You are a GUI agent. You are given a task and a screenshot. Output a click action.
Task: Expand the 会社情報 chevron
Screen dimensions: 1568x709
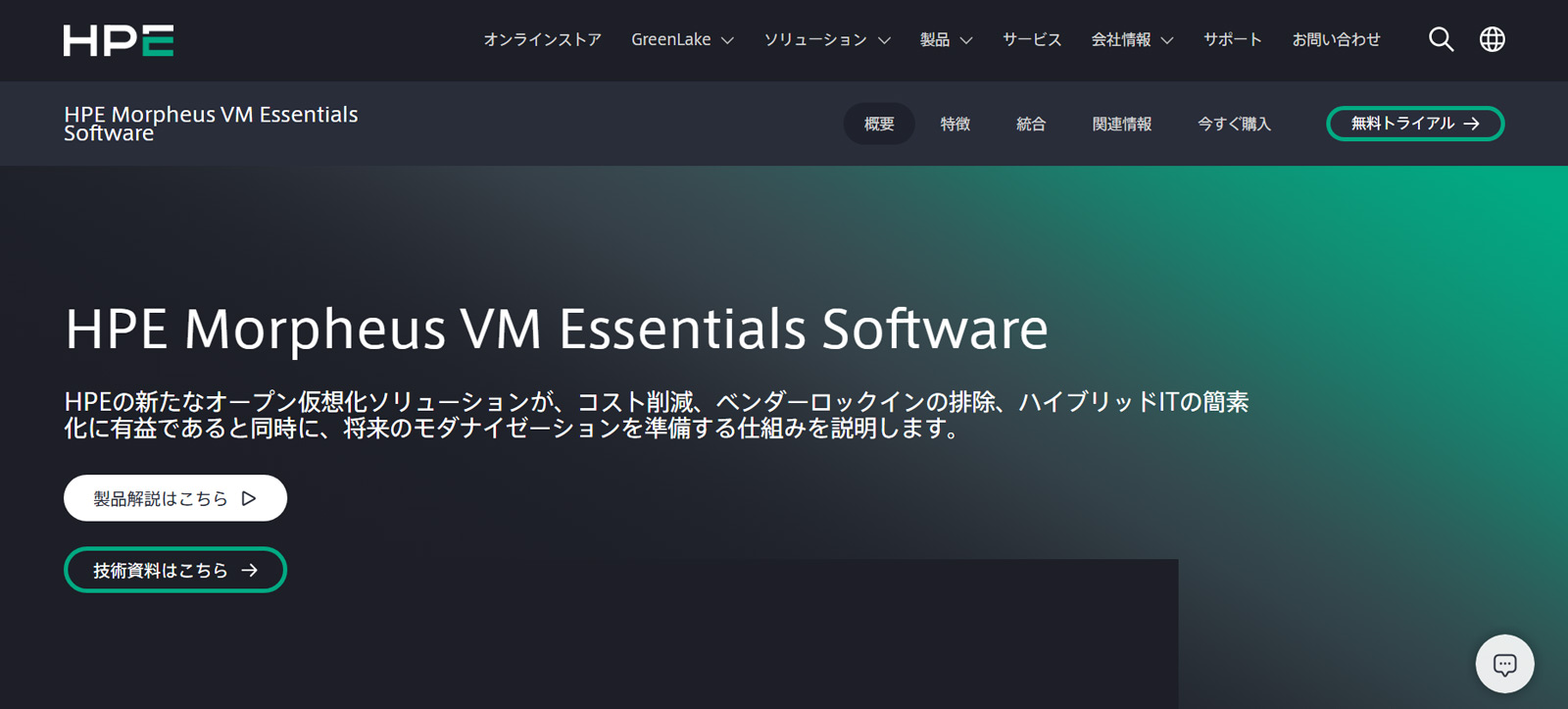pos(1167,40)
